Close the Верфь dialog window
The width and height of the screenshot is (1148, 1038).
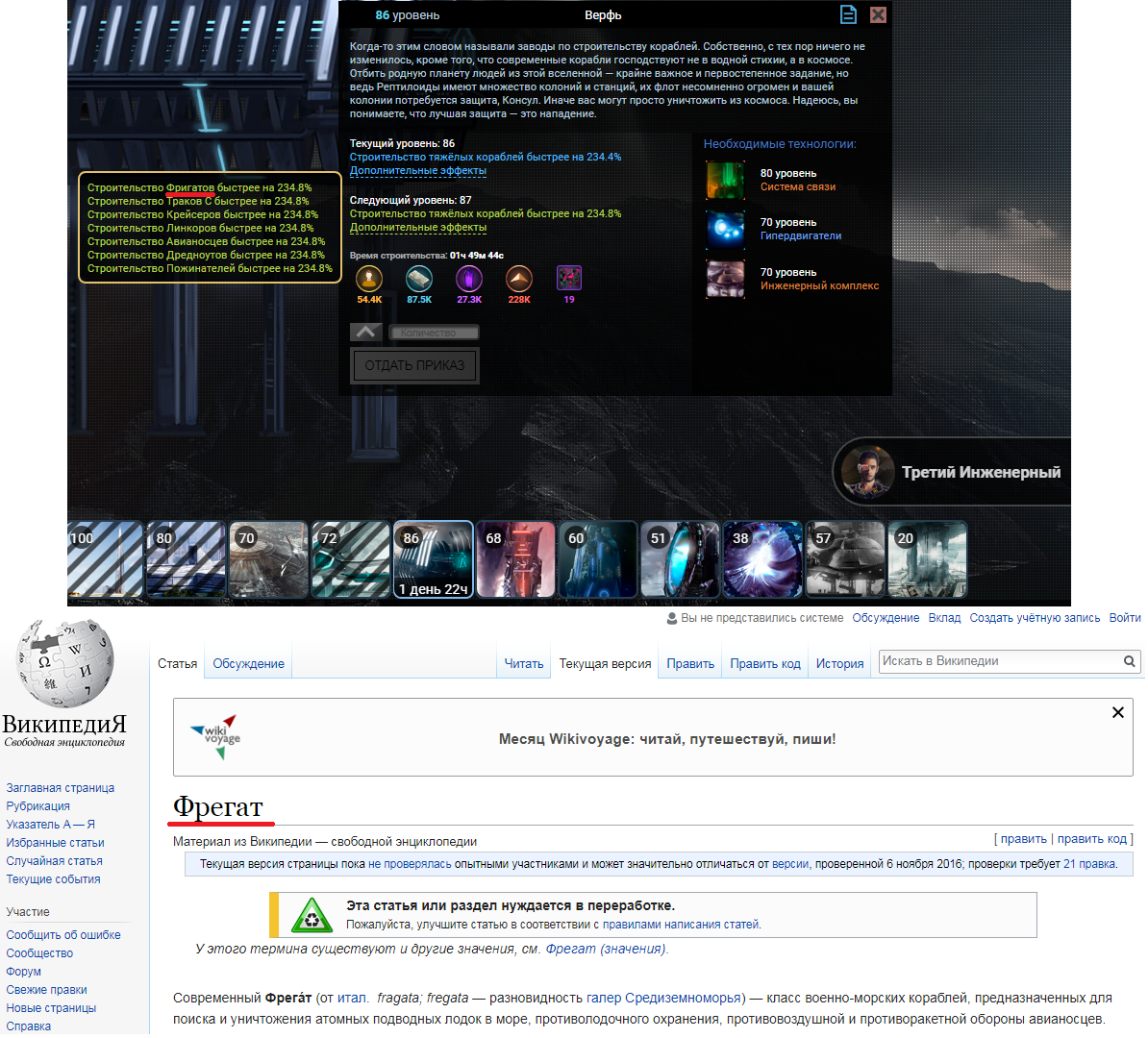(878, 14)
